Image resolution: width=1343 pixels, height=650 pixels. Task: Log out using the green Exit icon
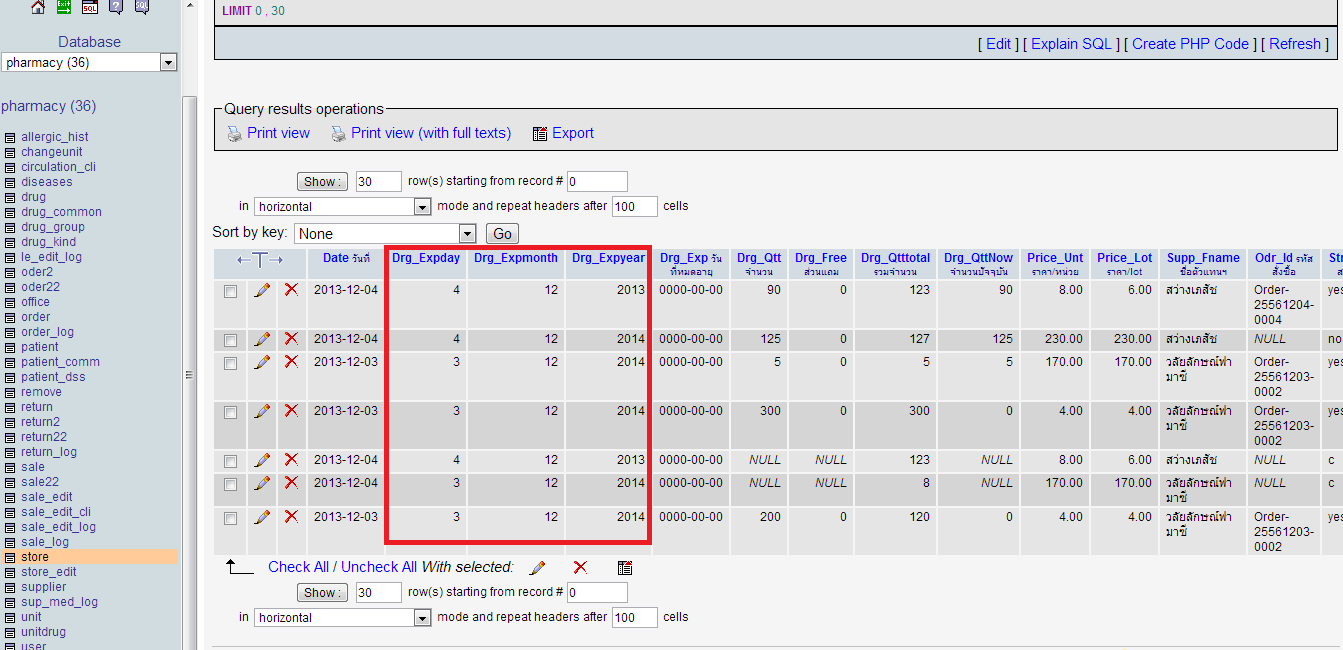pyautogui.click(x=64, y=6)
